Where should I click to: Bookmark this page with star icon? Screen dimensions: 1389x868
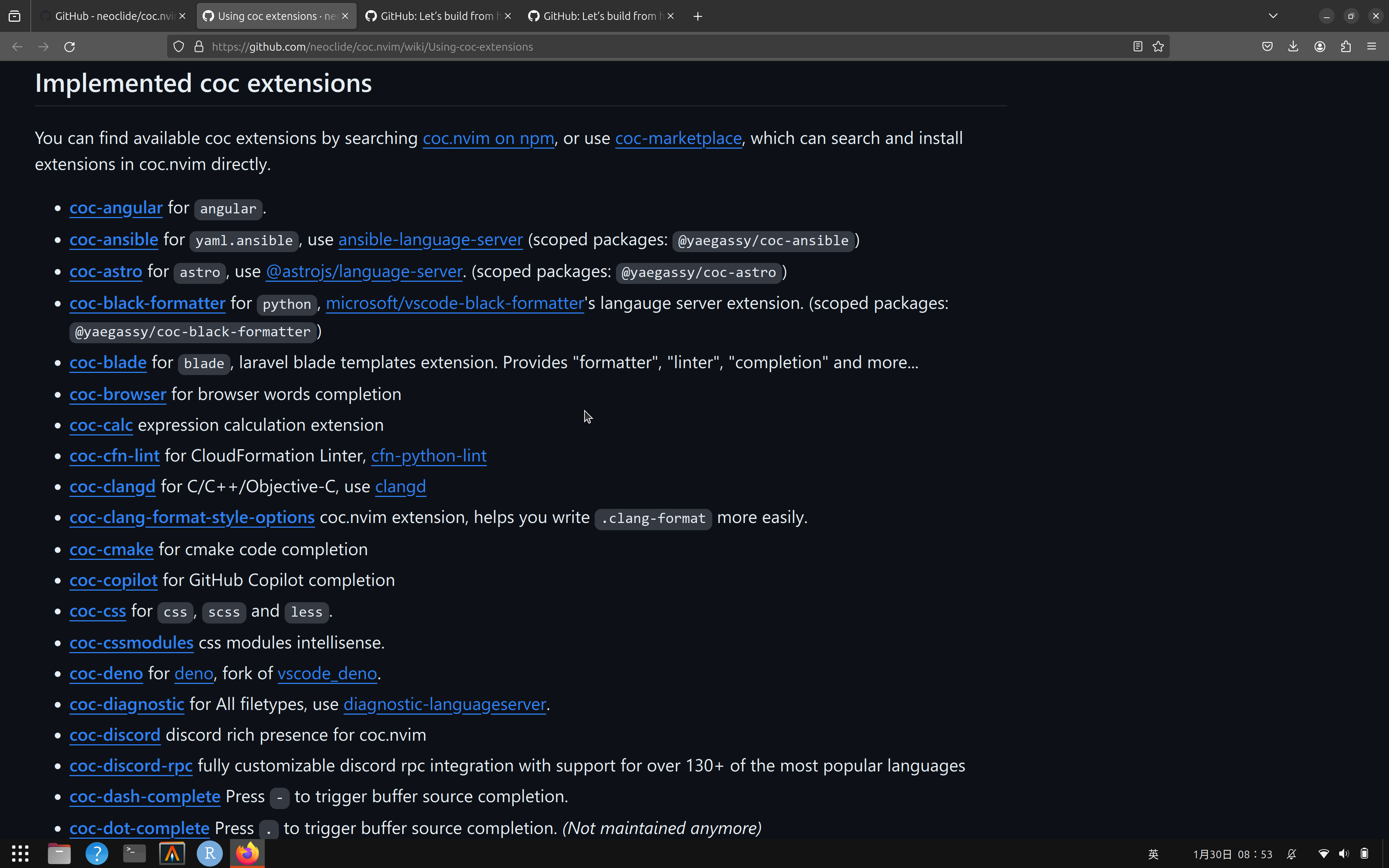pos(1158,47)
